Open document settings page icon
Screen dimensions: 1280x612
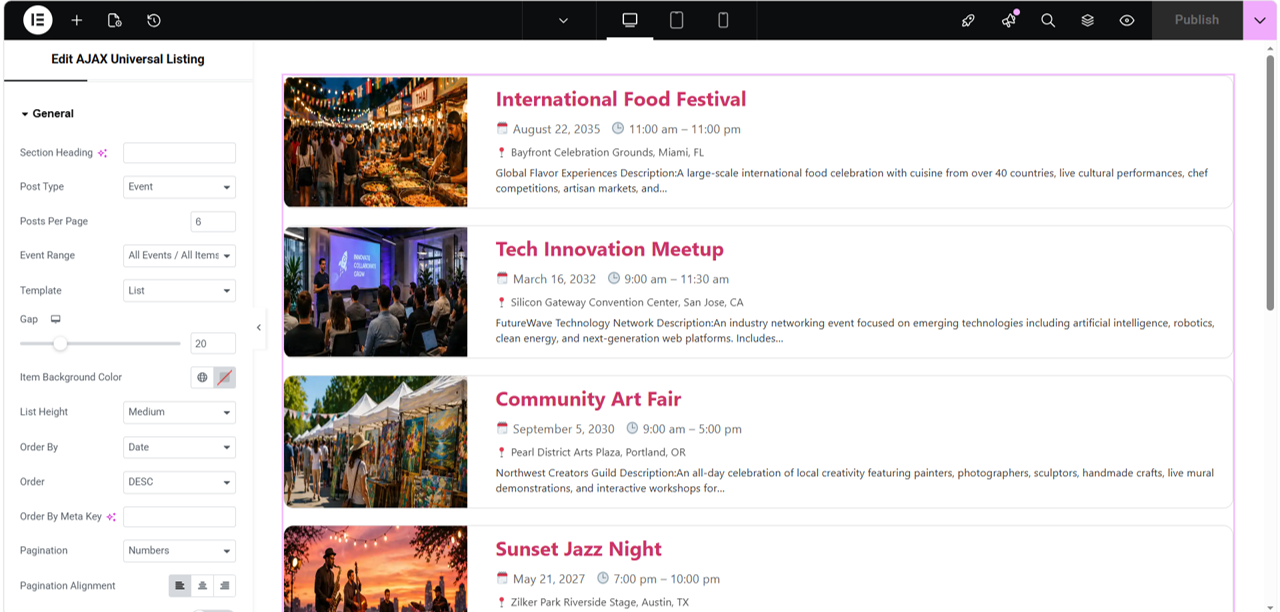coord(115,20)
